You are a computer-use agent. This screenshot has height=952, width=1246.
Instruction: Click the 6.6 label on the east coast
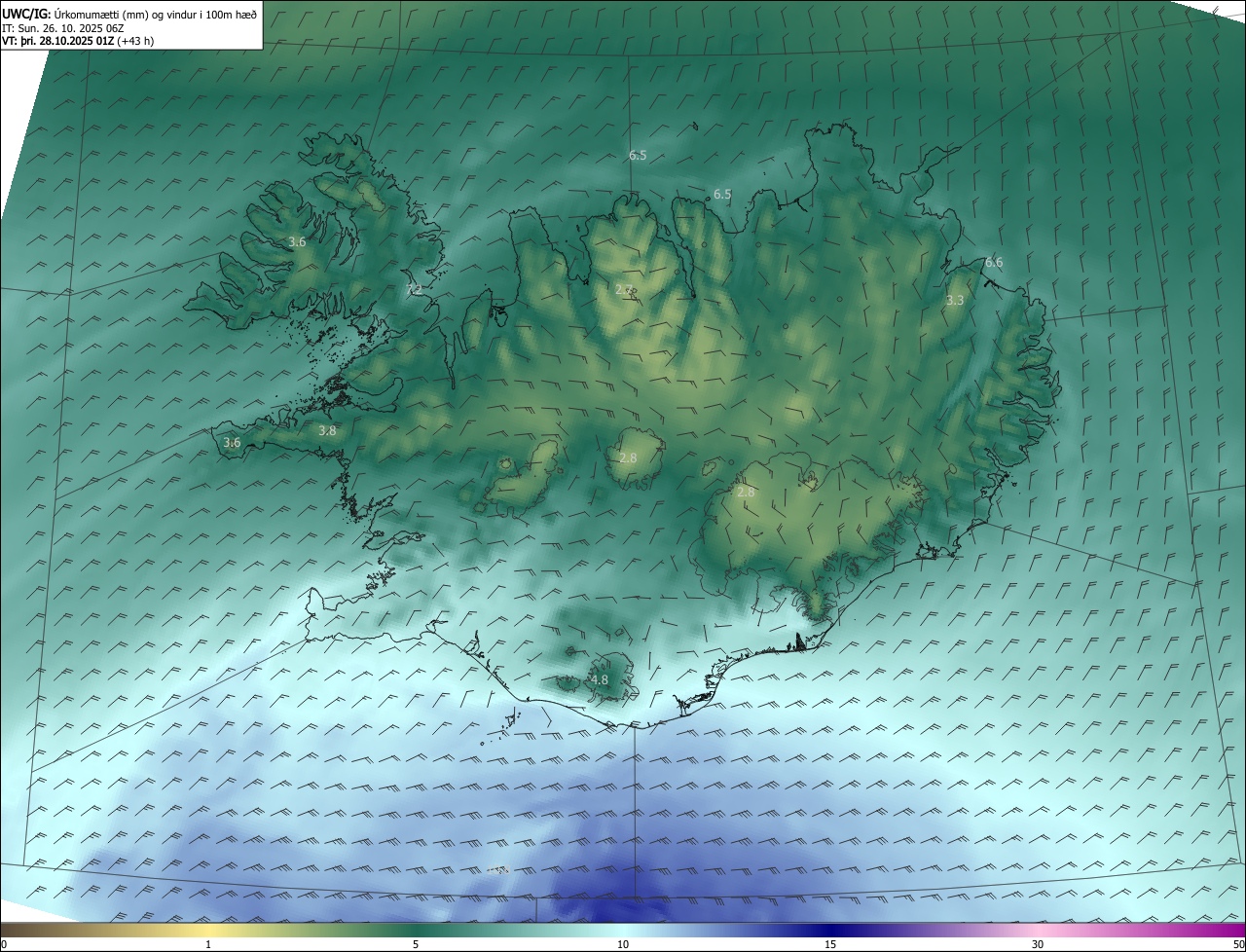coord(993,262)
